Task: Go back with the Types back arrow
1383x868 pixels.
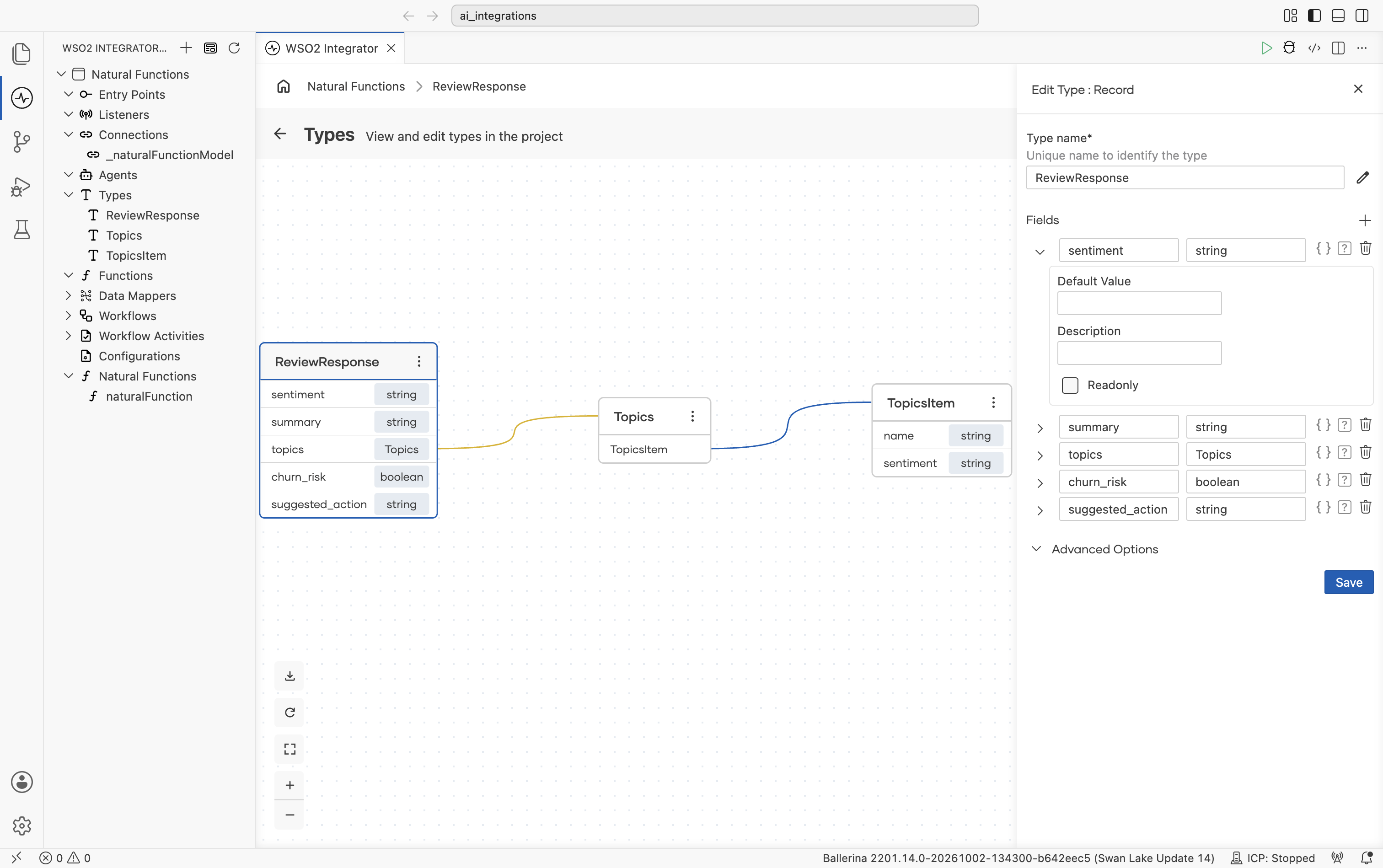Action: click(x=280, y=134)
